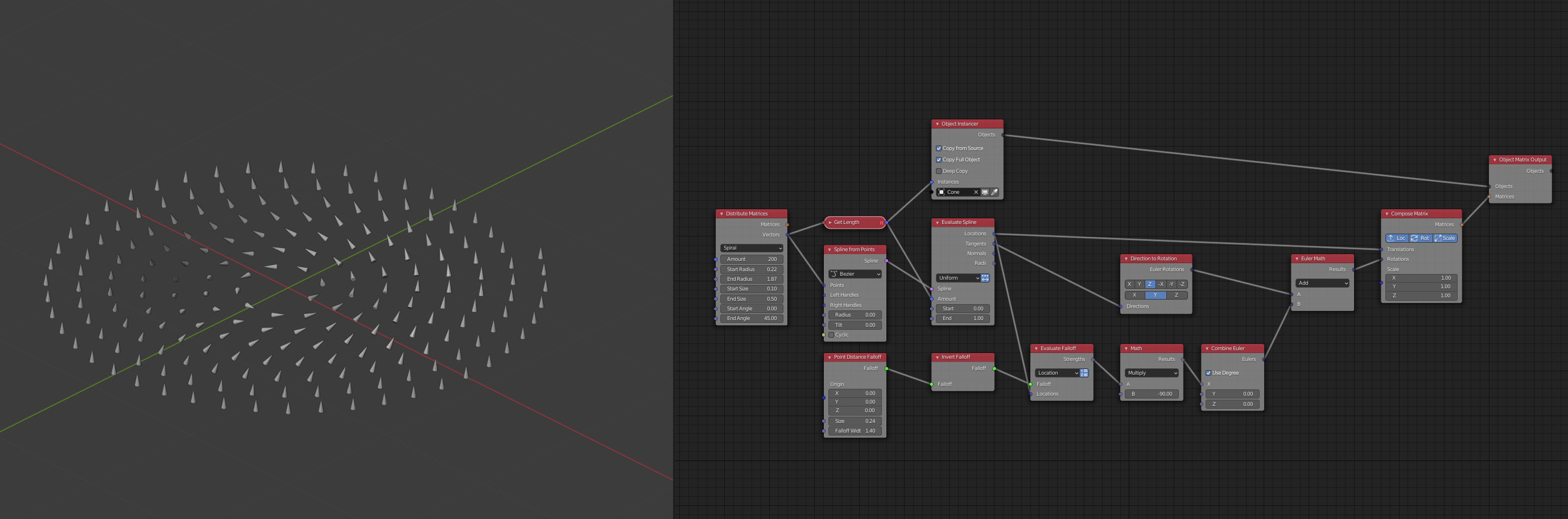Collapse the Object Matrix Output node
The image size is (1568, 519).
pos(1495,160)
